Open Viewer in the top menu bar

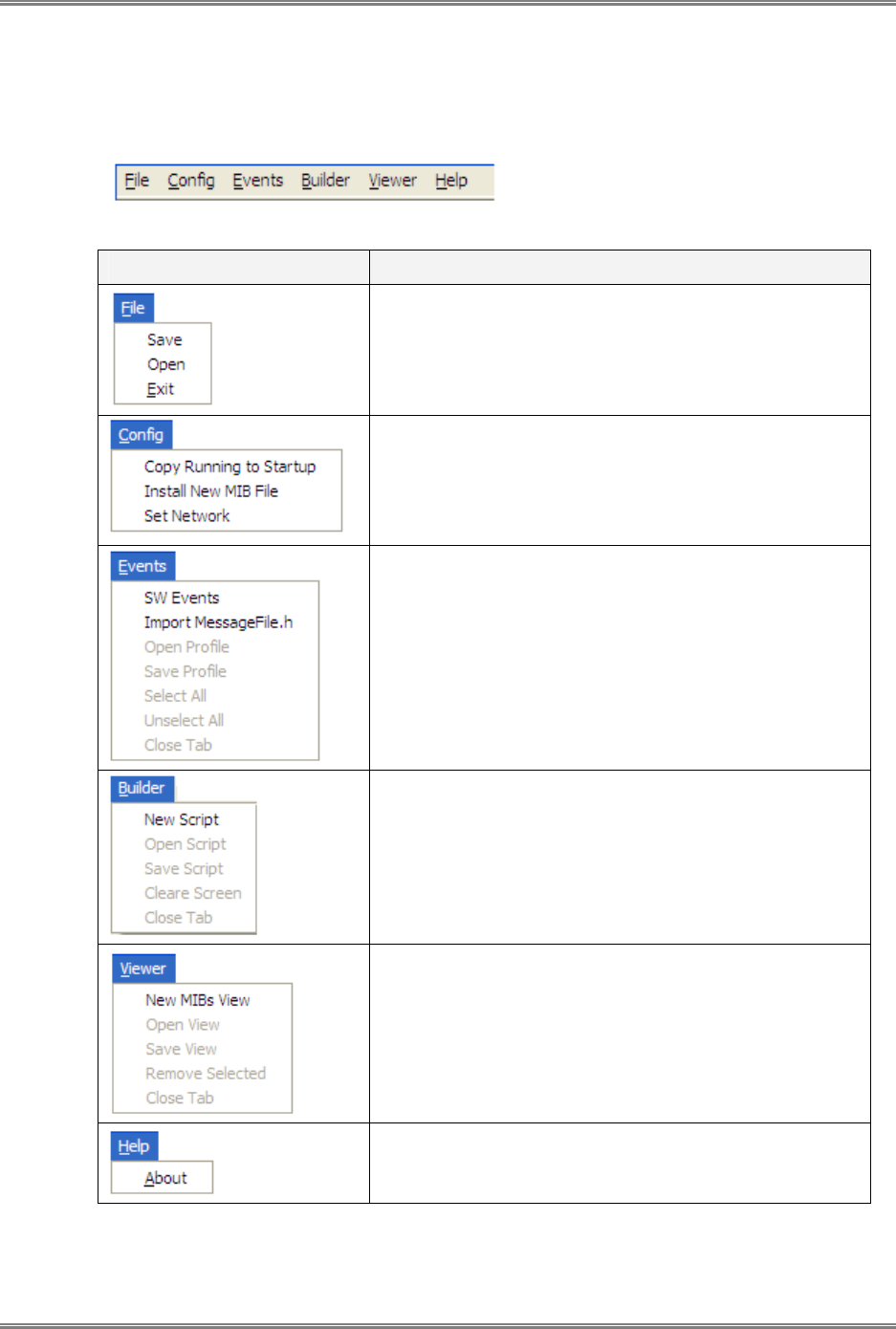click(392, 181)
